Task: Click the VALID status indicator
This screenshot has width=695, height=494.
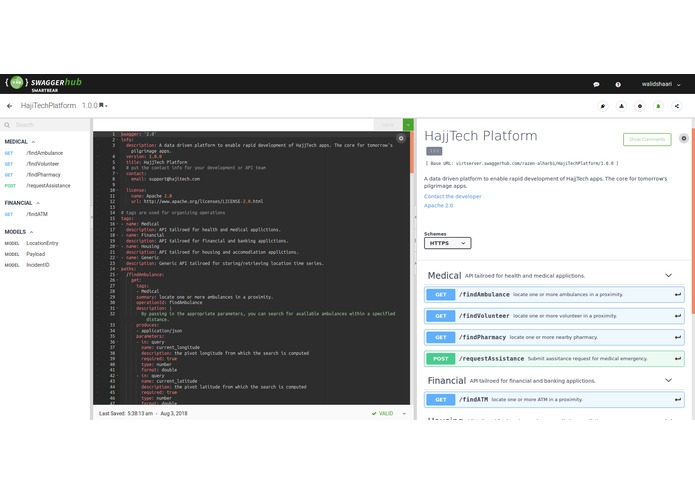Action: tap(383, 413)
